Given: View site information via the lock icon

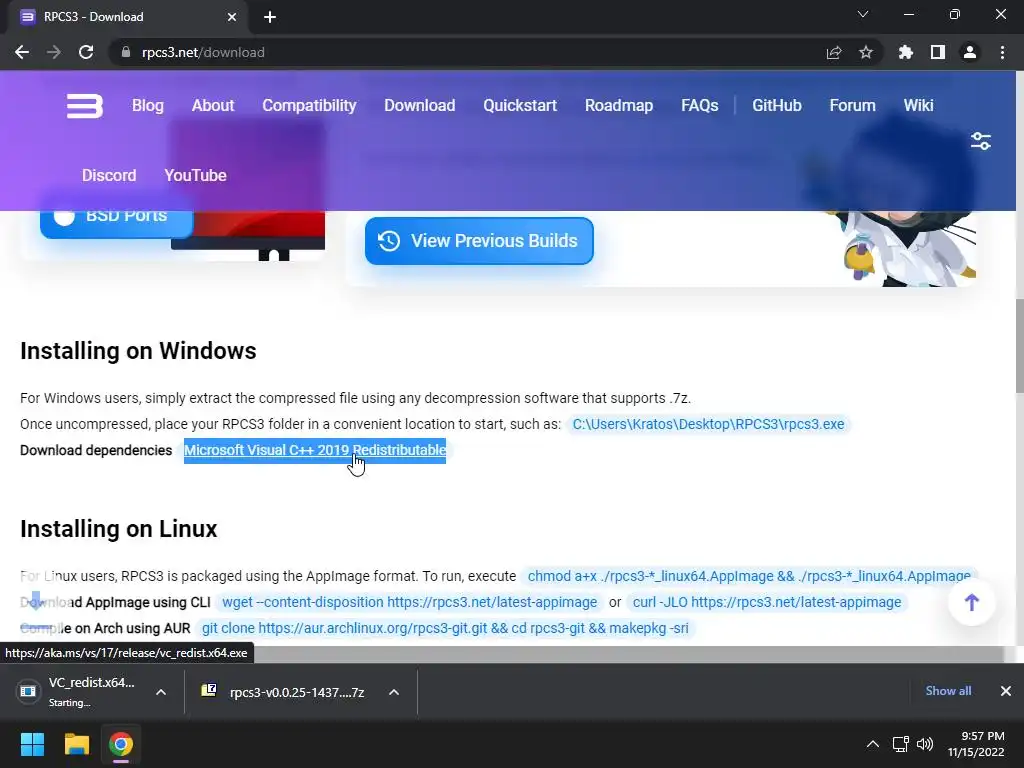Looking at the screenshot, I should (125, 52).
